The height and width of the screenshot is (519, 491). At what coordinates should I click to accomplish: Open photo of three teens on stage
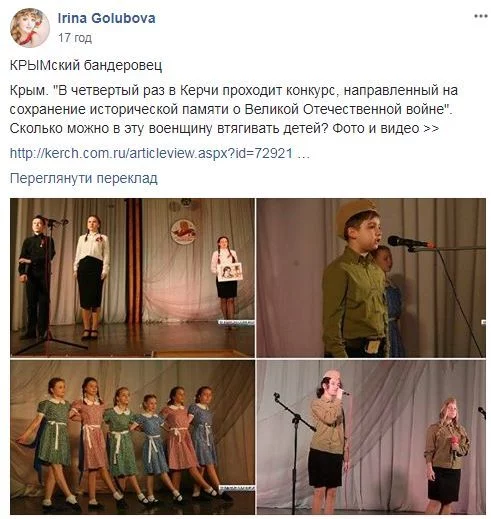(132, 278)
